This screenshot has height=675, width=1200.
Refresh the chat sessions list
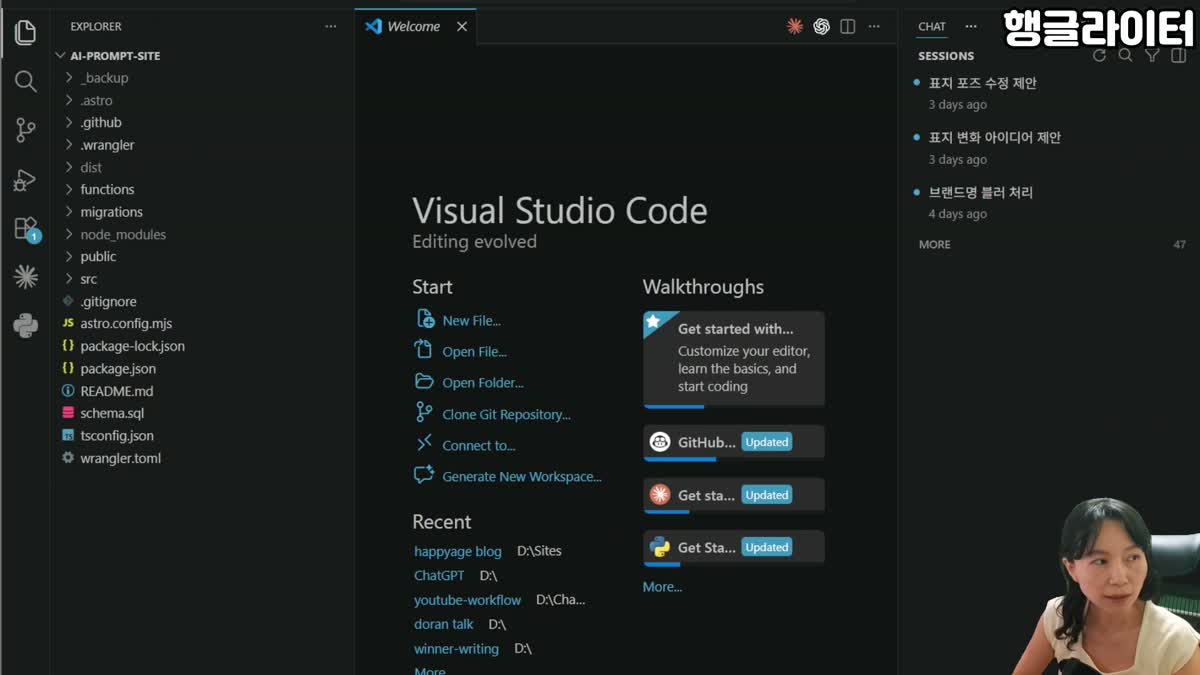1100,56
